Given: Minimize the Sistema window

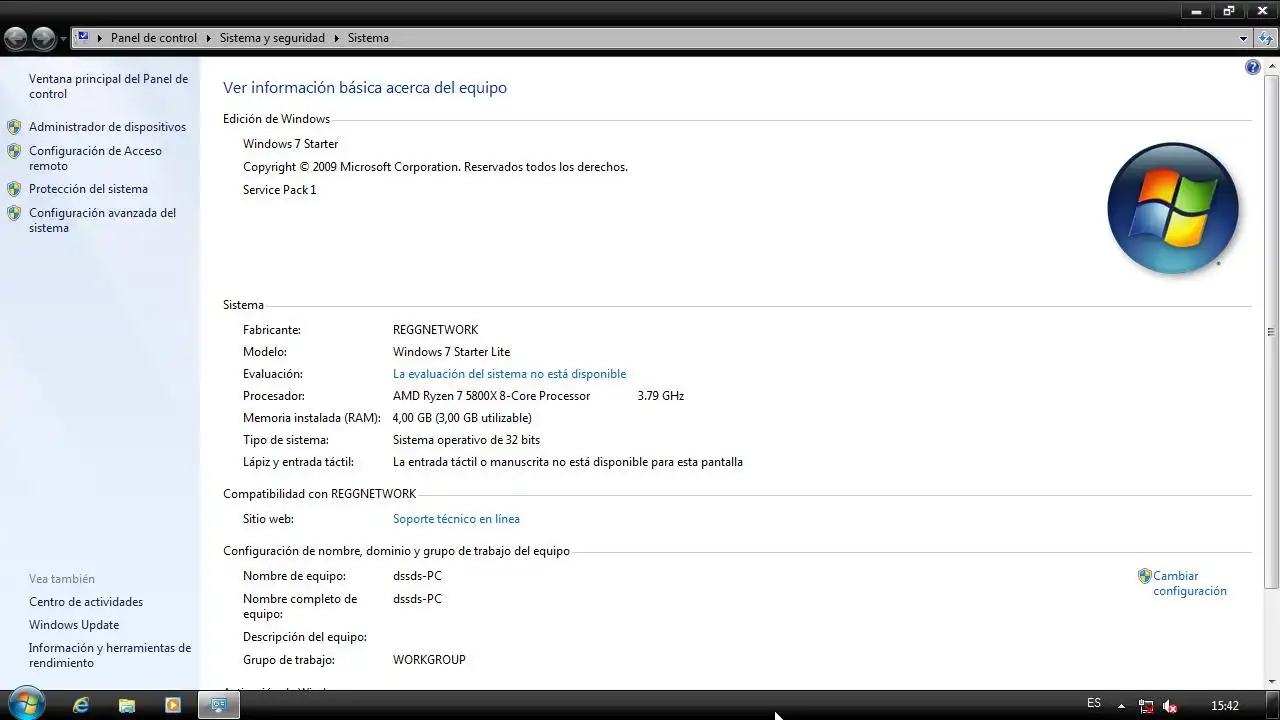Looking at the screenshot, I should tap(1196, 10).
